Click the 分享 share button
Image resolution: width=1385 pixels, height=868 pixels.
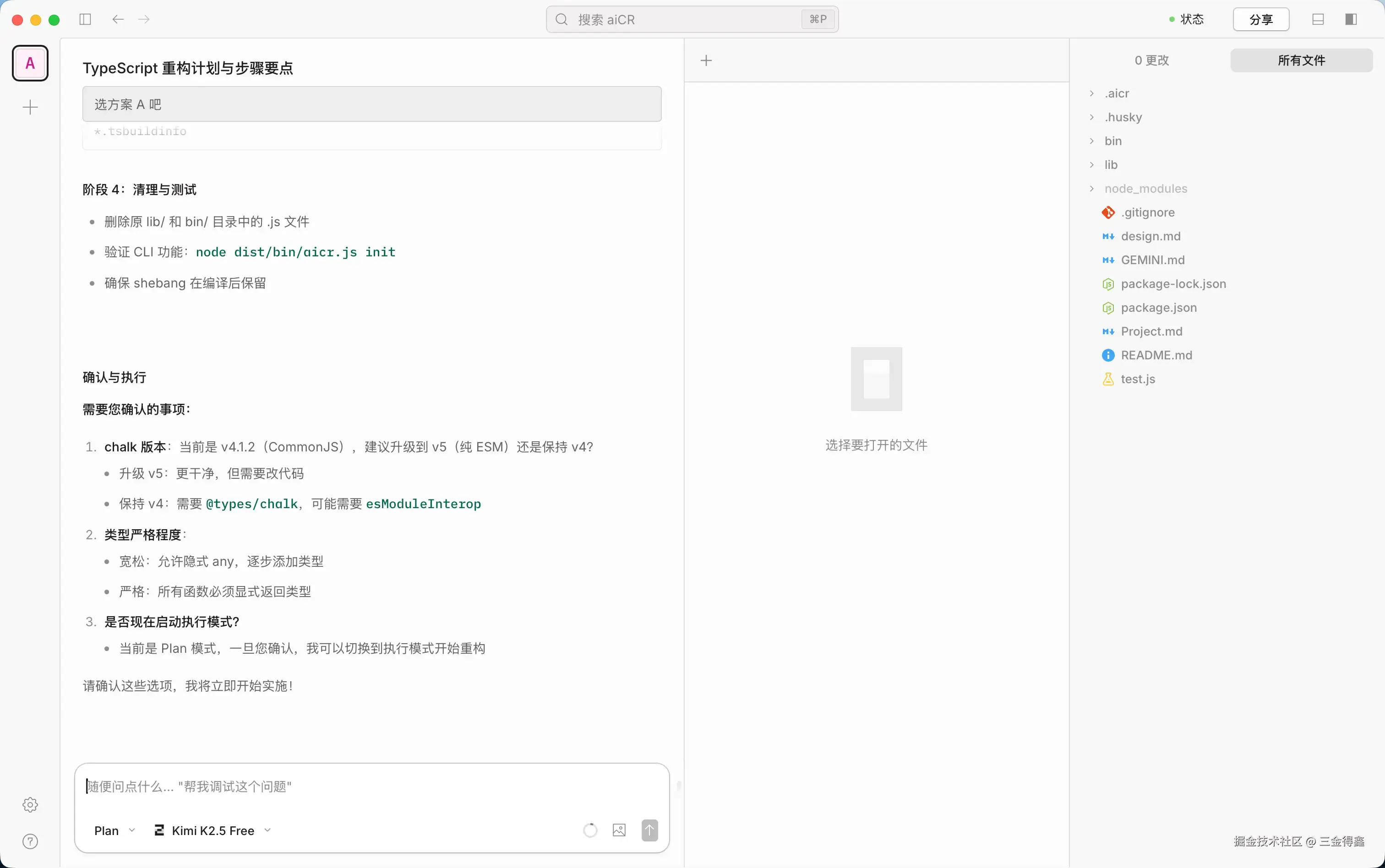[1260, 20]
